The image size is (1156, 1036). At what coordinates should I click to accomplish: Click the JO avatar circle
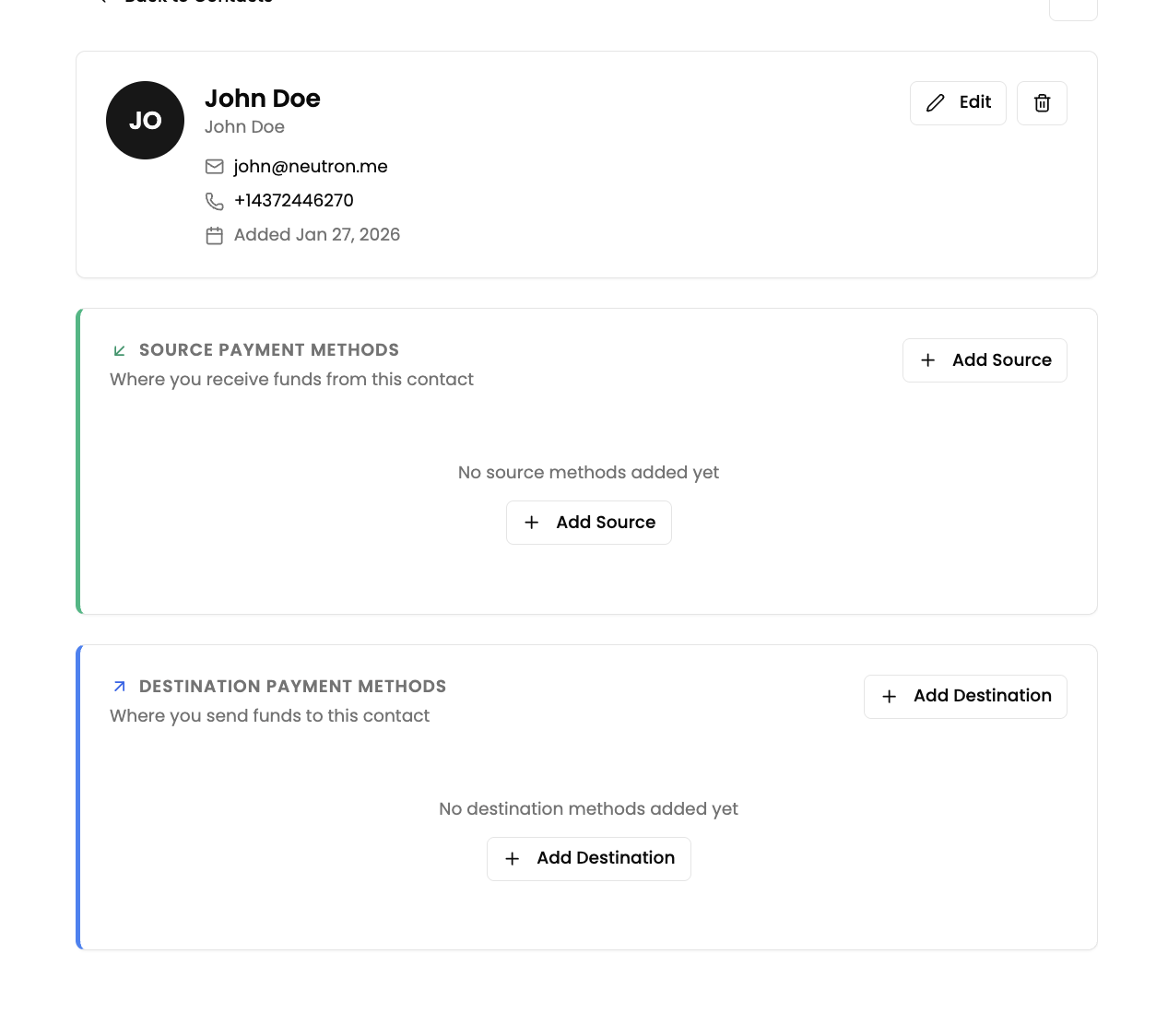tap(145, 121)
